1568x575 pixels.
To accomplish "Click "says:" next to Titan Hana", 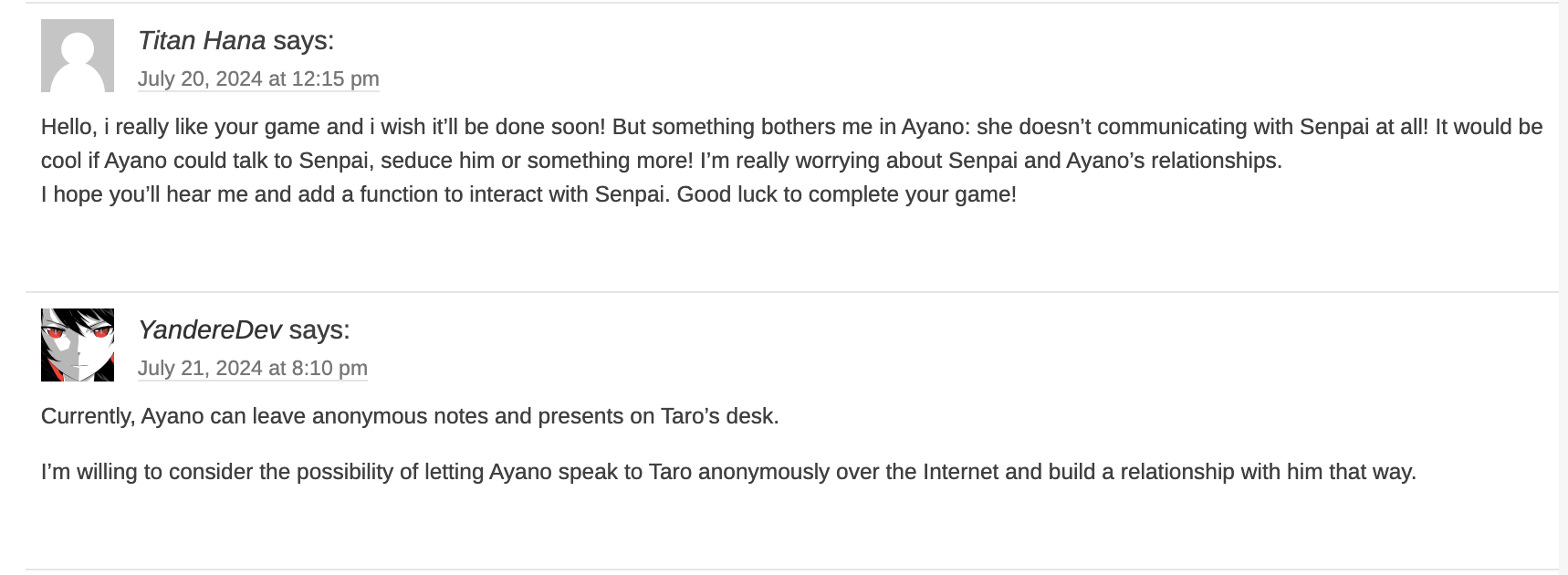I will tap(304, 40).
